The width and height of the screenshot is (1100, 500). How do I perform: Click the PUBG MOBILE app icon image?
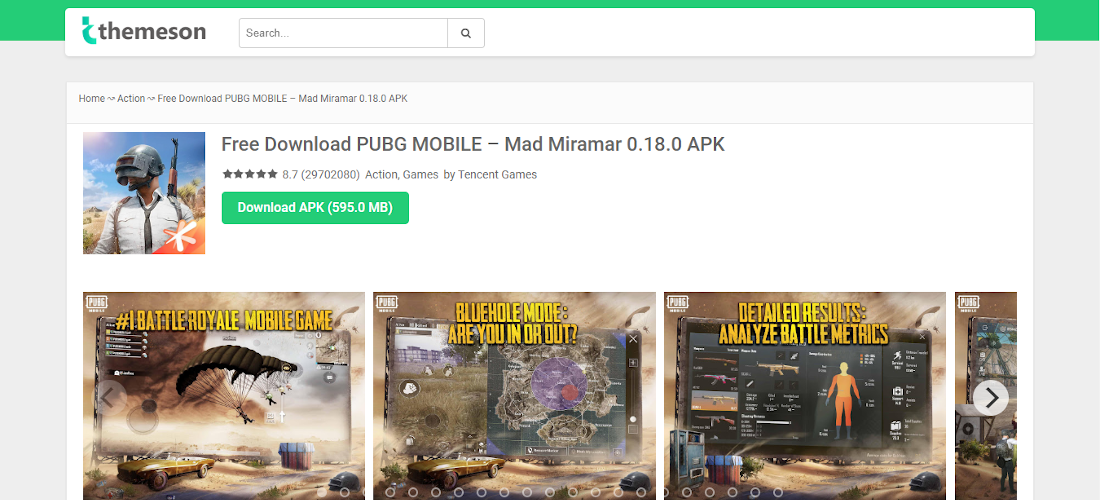click(x=144, y=193)
